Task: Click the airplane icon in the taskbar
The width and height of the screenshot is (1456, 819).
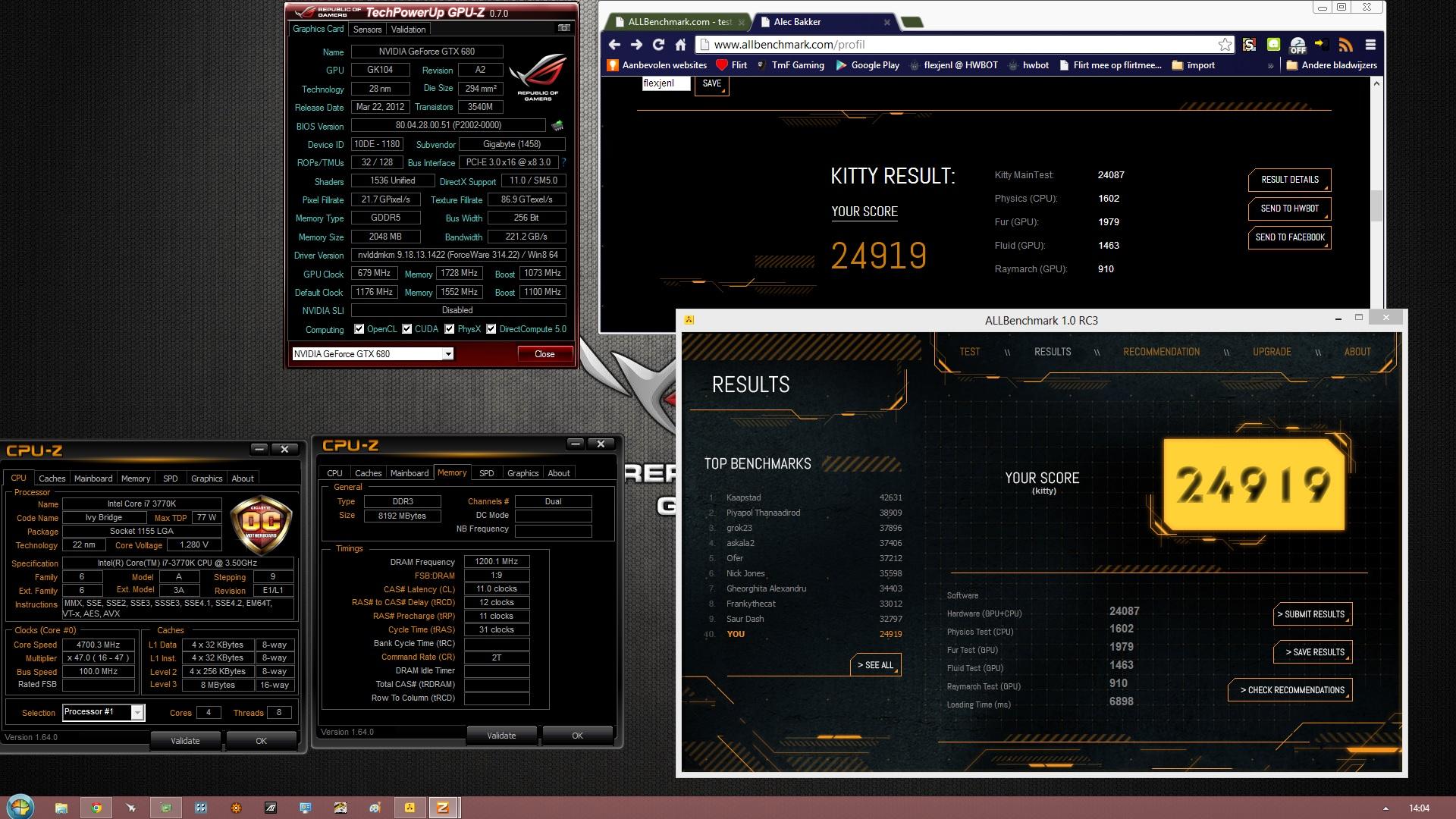Action: tap(131, 808)
